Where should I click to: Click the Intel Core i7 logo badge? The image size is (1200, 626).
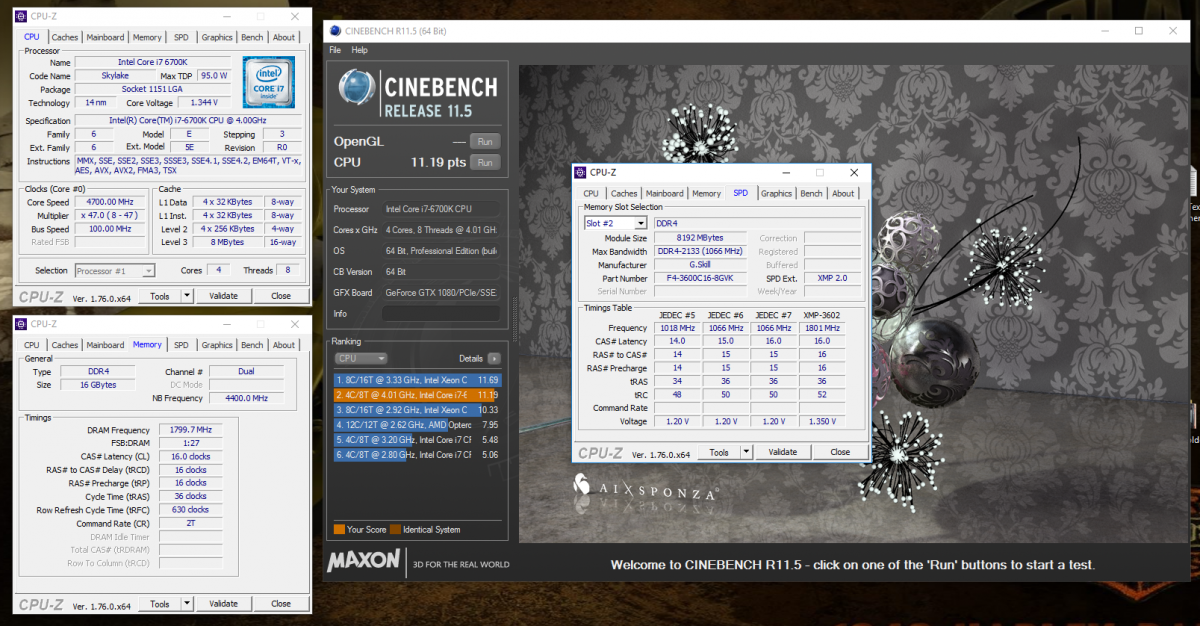coord(268,83)
